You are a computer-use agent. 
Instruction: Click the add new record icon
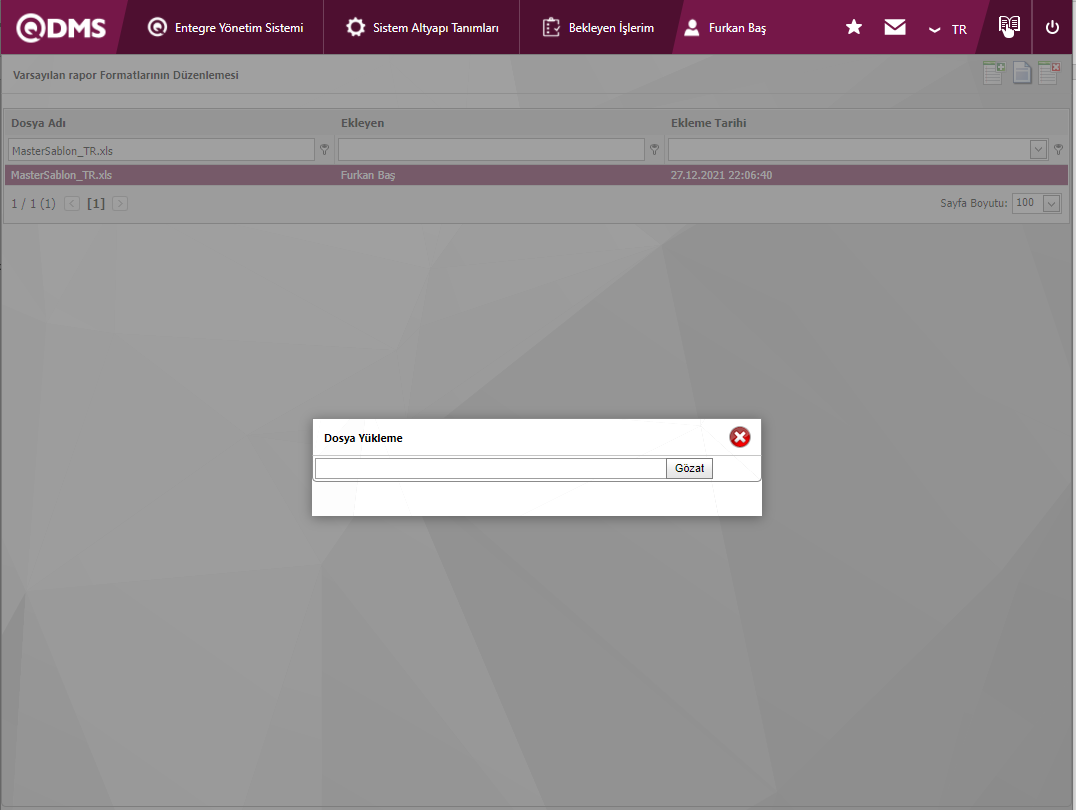click(993, 73)
